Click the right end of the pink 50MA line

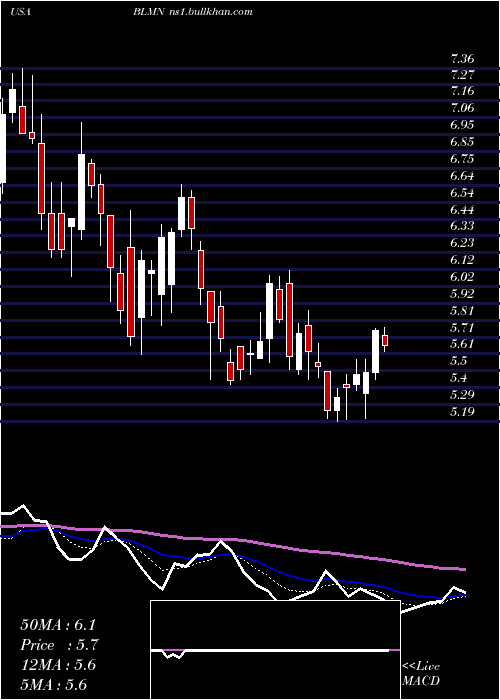[x=464, y=569]
